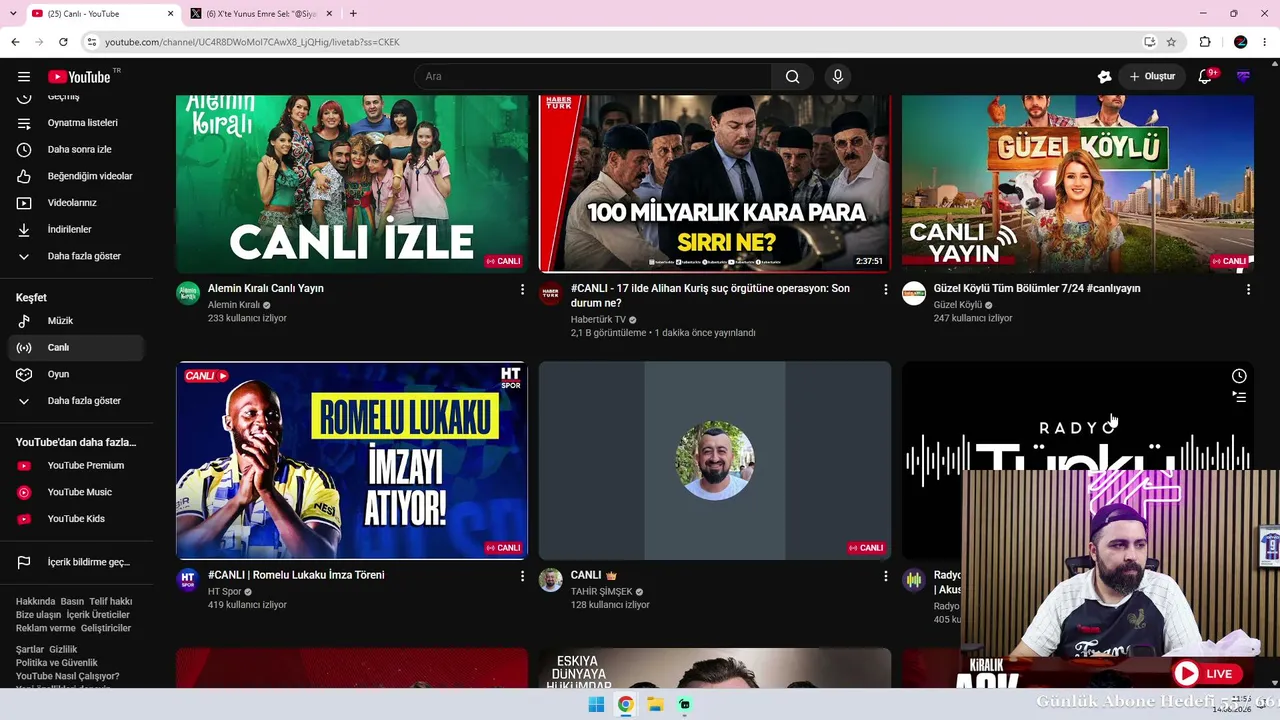Click TAHİR ŞİMŞEK channel name
The width and height of the screenshot is (1280, 720).
click(x=602, y=592)
